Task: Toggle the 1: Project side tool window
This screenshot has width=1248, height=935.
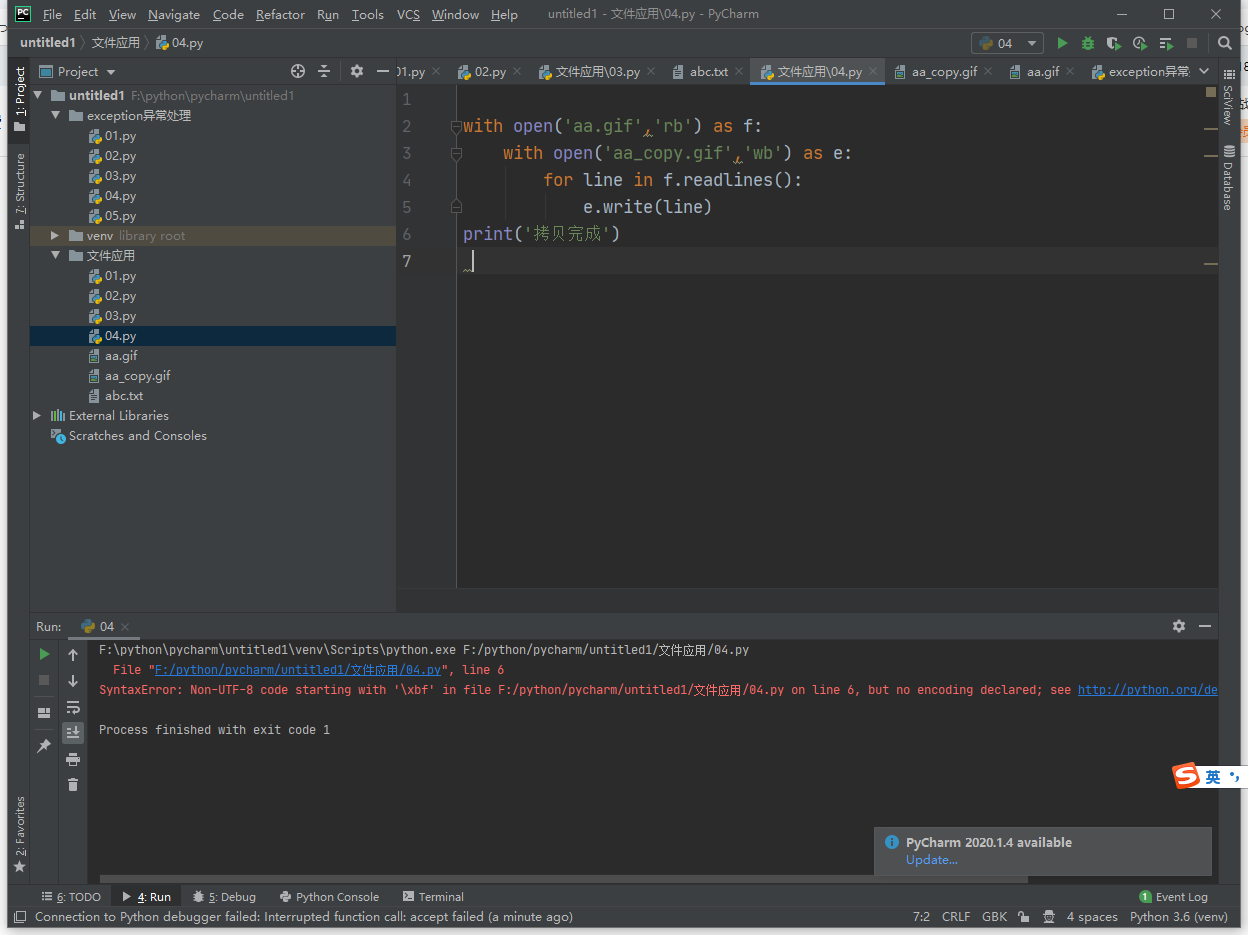Action: coord(19,98)
